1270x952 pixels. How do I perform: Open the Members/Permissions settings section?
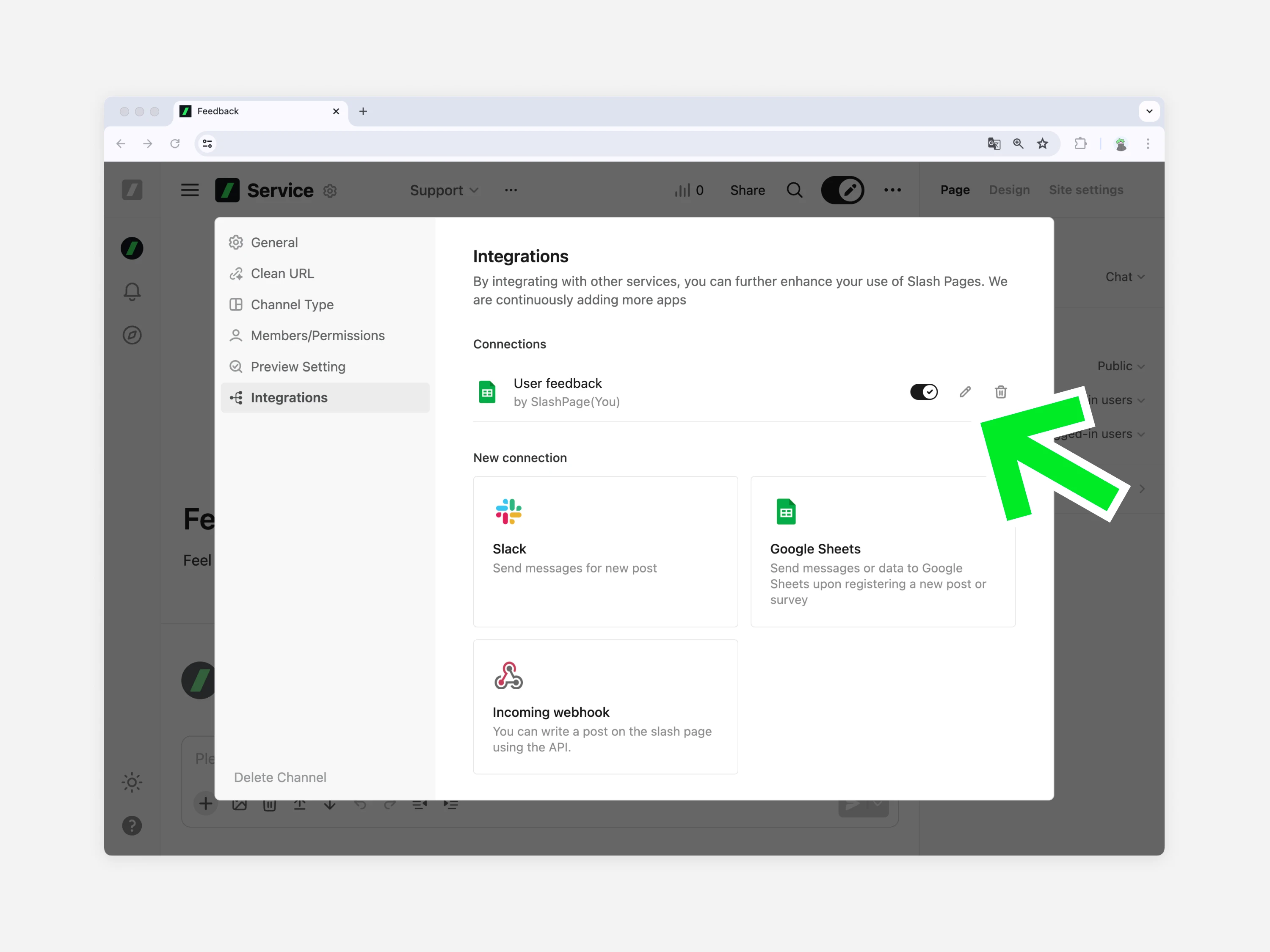point(325,335)
